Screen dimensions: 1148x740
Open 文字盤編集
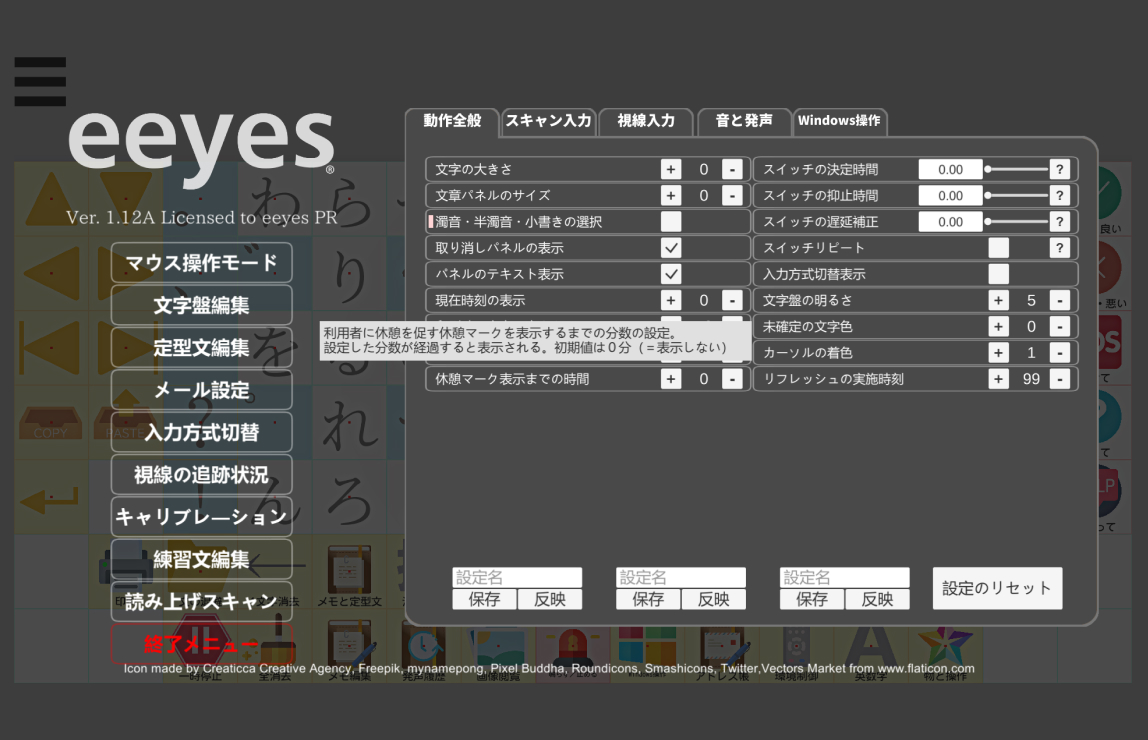point(201,305)
